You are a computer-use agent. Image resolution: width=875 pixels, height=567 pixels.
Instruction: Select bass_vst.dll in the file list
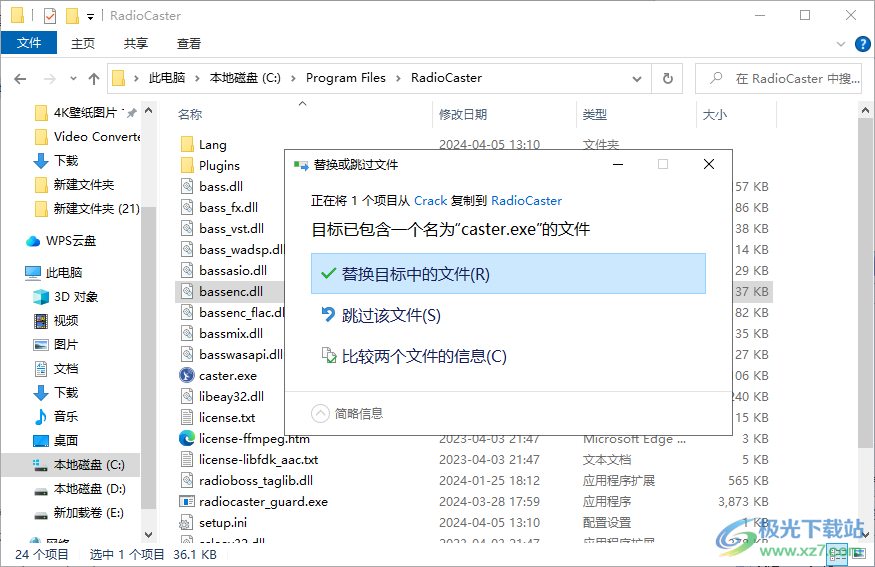[x=232, y=229]
